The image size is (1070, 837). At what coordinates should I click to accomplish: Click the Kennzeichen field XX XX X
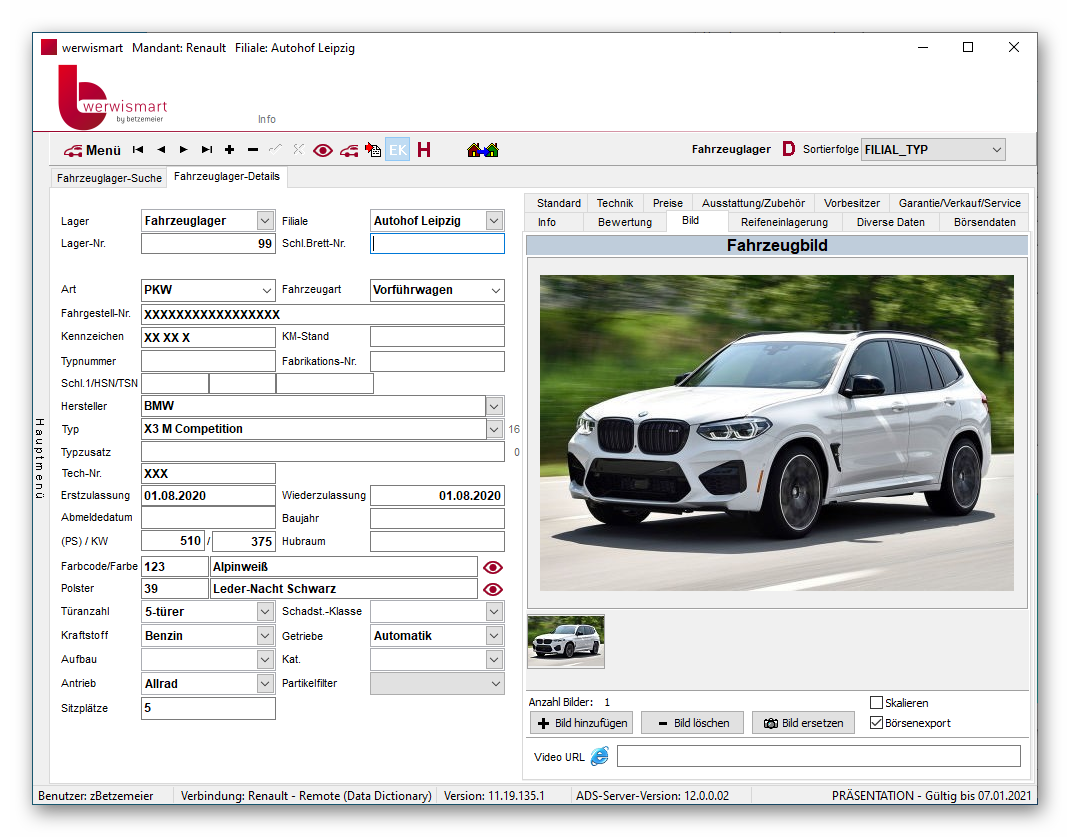coord(208,338)
